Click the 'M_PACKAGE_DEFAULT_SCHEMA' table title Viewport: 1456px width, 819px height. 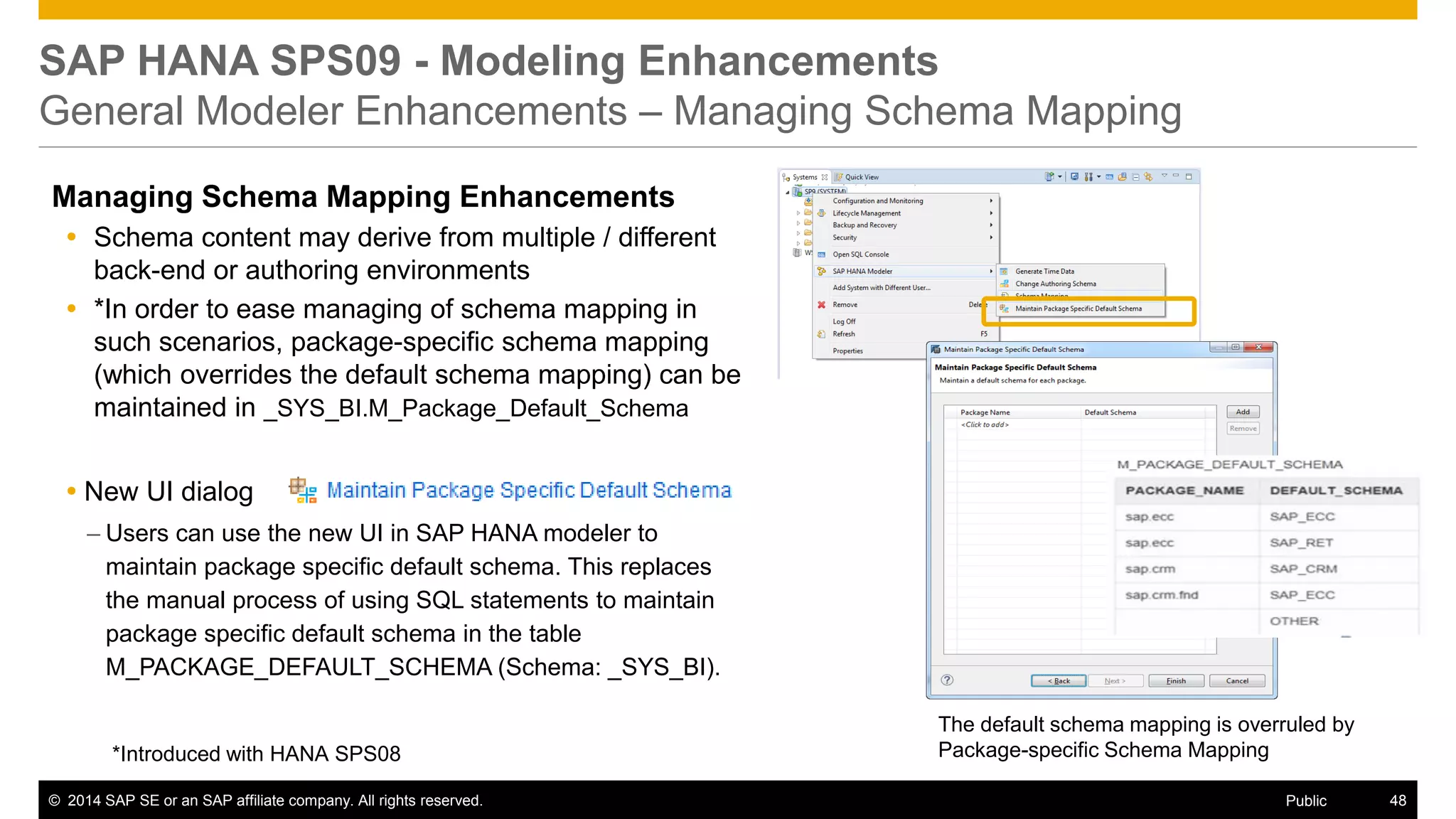coord(1230,465)
